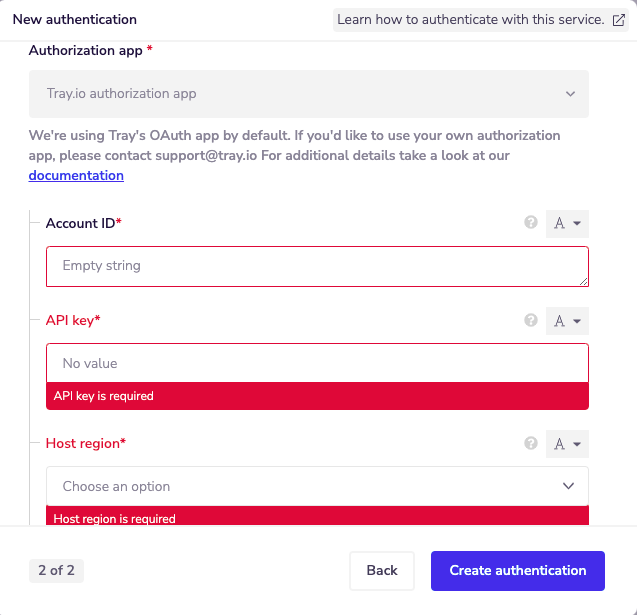637x615 pixels.
Task: Open the API key type selector
Action: click(x=567, y=321)
